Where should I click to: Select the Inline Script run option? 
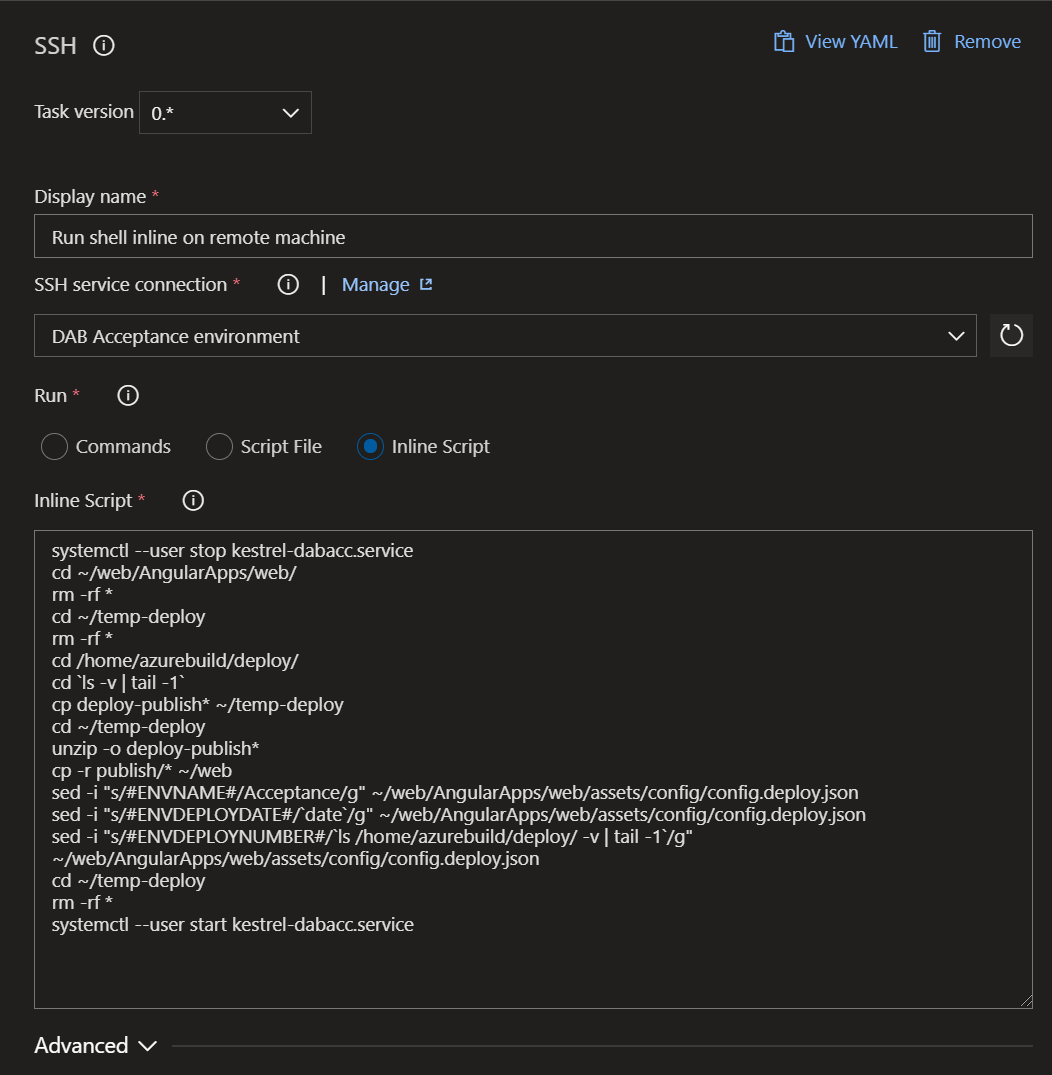369,446
